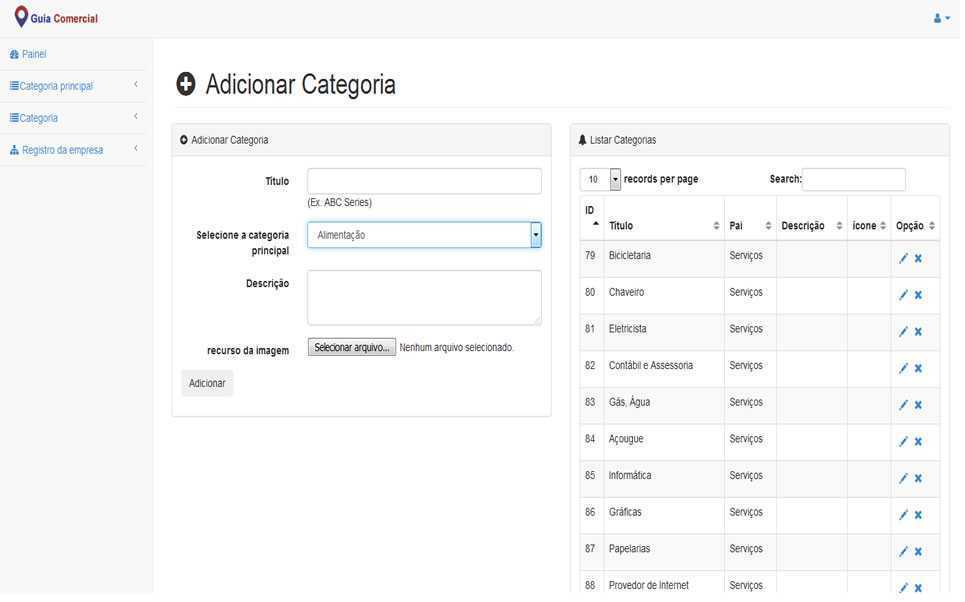Delete the Chaveiro category with X icon
The width and height of the screenshot is (965, 602).
tap(918, 295)
